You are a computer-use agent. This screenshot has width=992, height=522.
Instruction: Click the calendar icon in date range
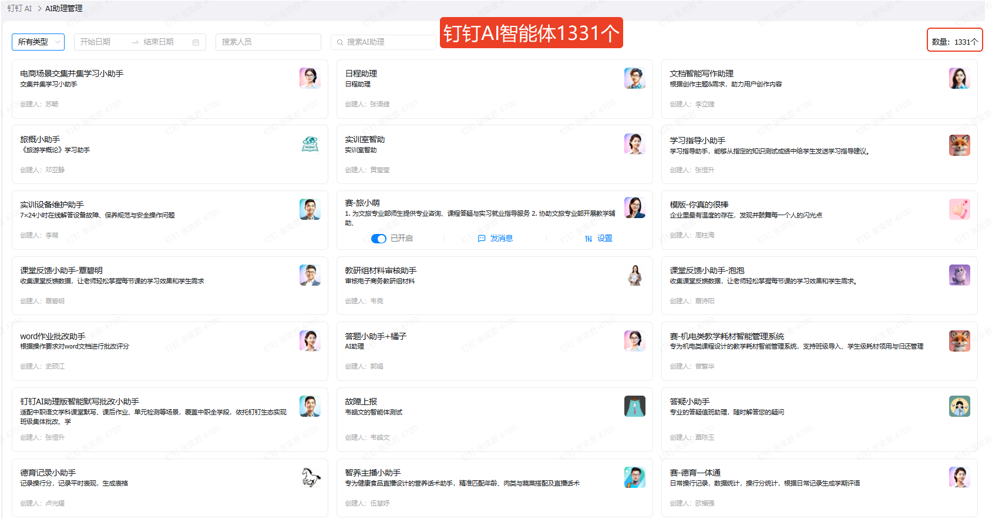click(195, 42)
